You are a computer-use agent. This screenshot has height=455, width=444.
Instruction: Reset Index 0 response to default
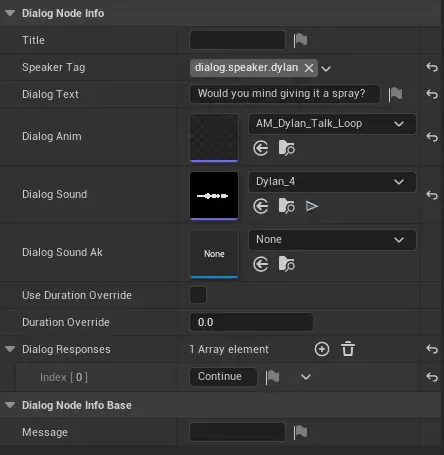[x=432, y=377]
